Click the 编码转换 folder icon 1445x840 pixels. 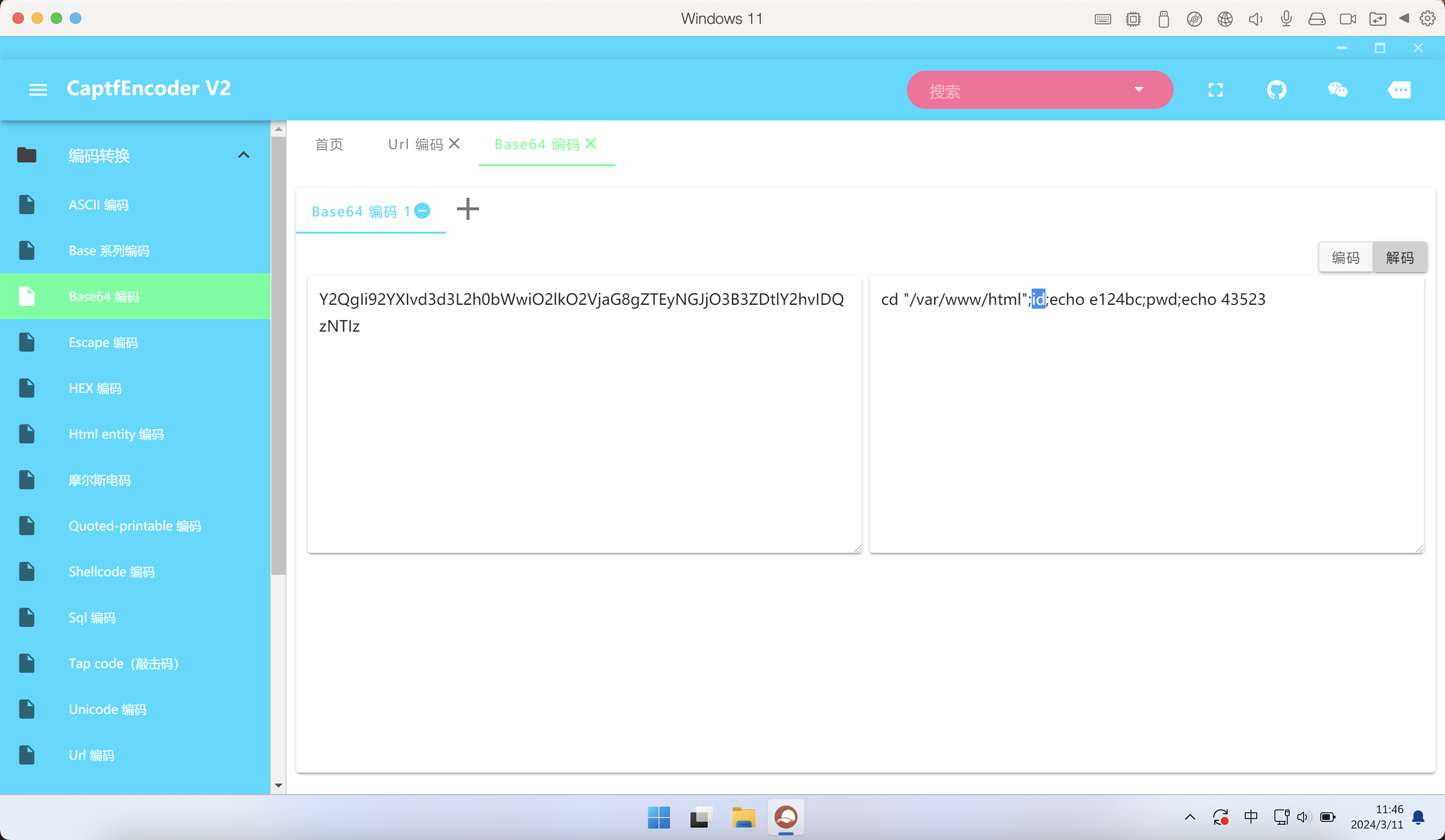point(27,155)
